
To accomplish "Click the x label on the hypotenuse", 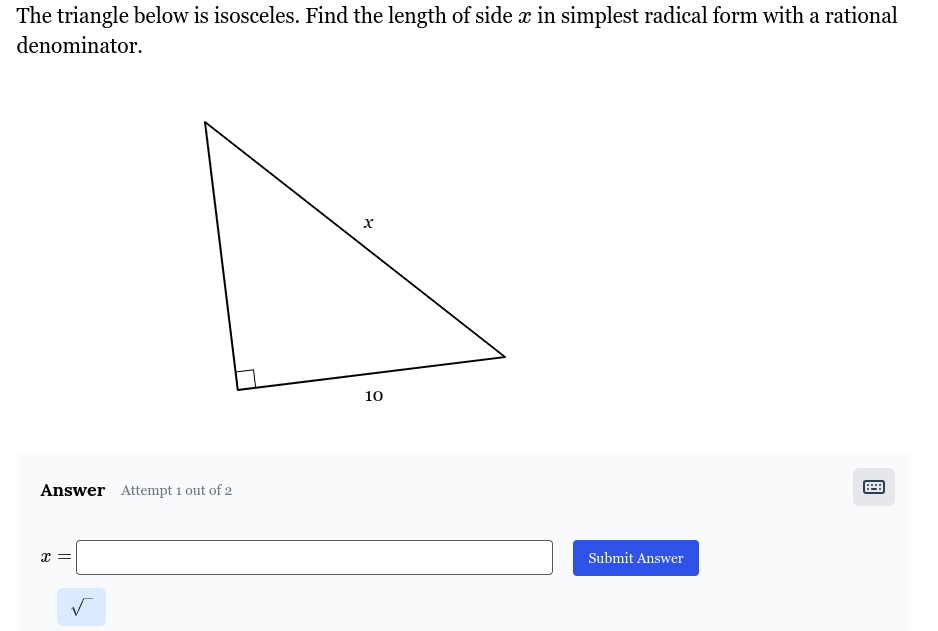I will click(x=368, y=223).
